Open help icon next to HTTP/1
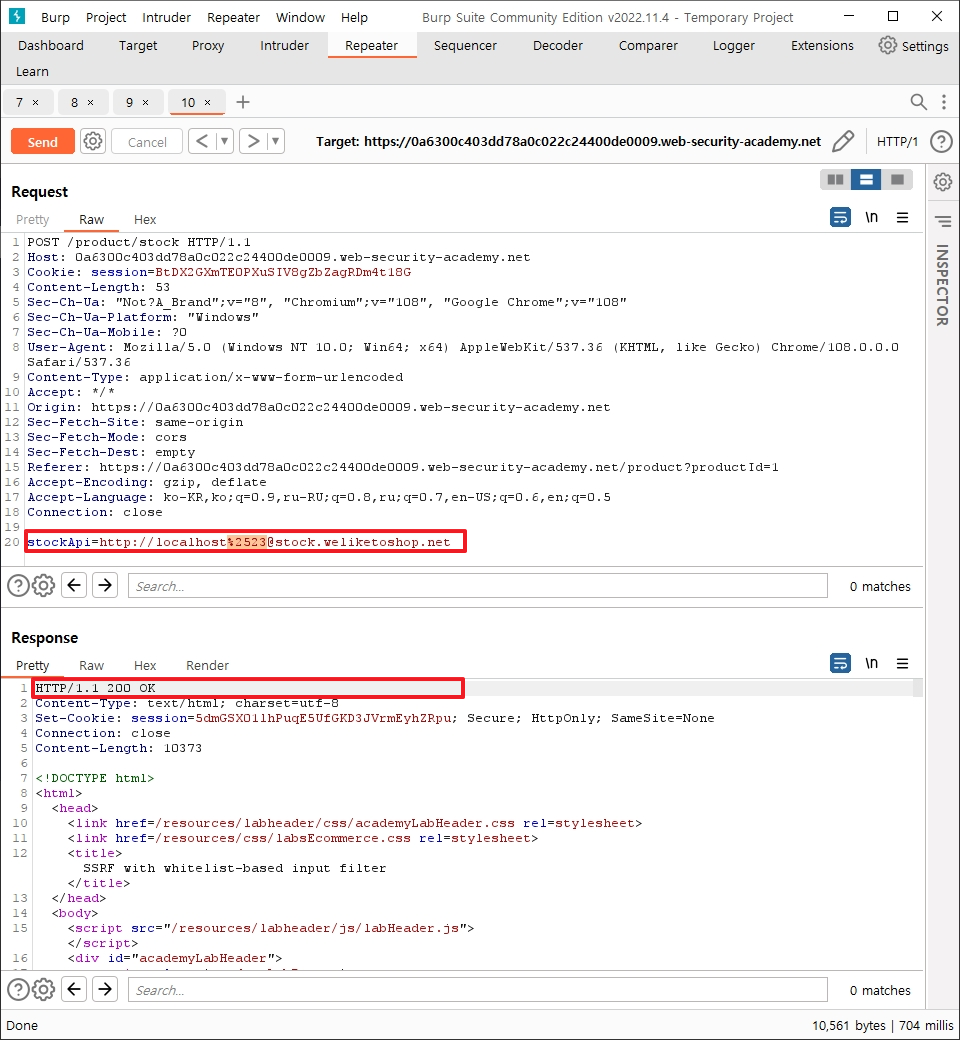 click(x=941, y=141)
